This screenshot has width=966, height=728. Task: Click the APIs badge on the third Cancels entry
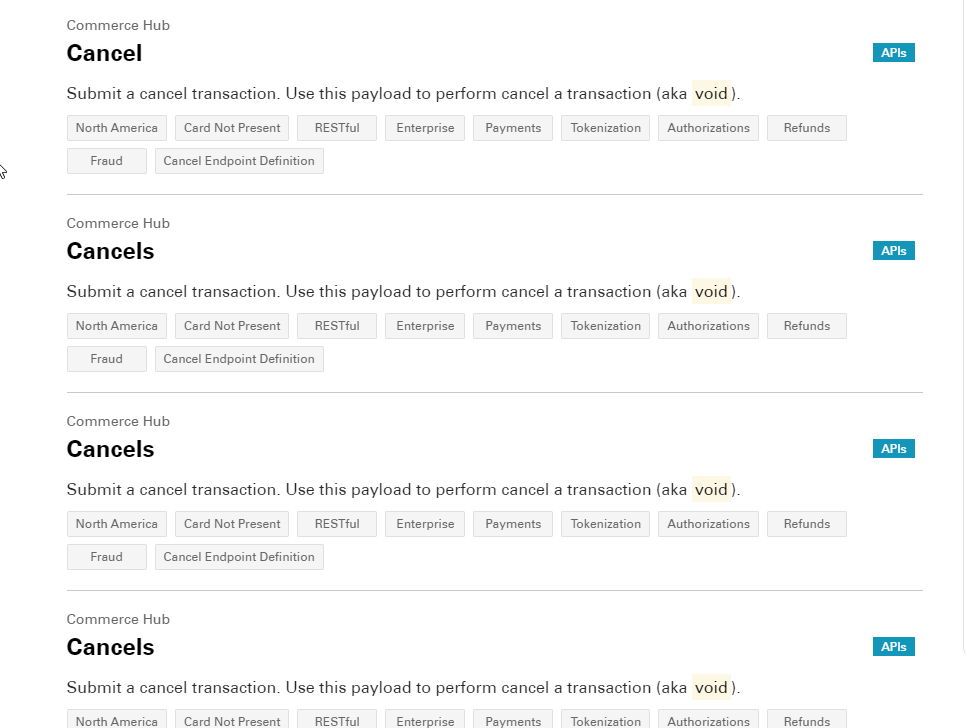point(893,448)
